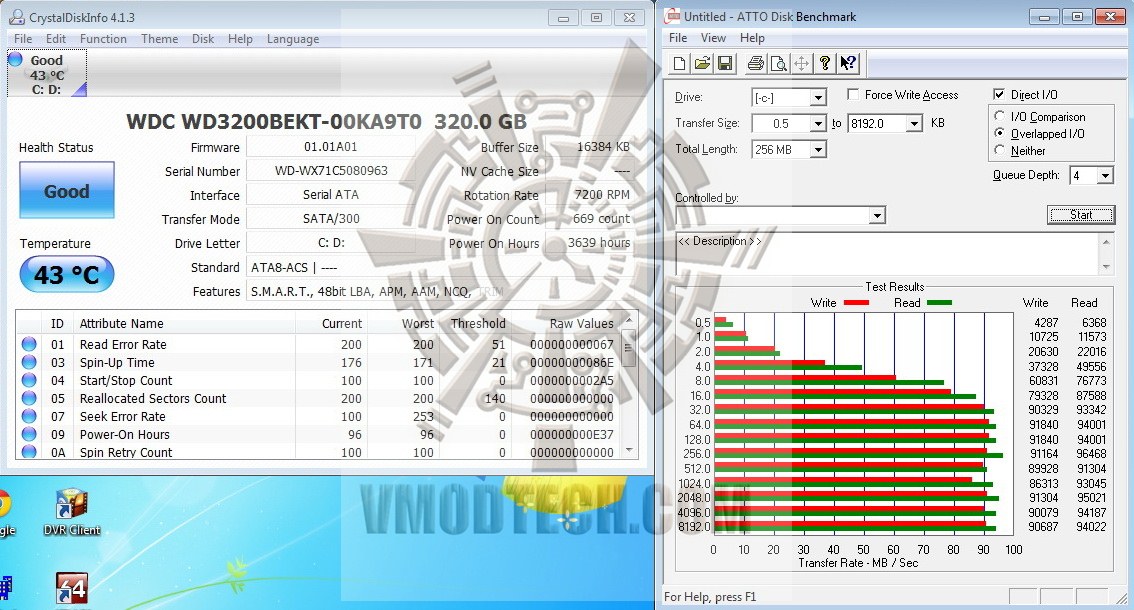Viewport: 1134px width, 610px height.
Task: Open CrystalDiskInfo File menu
Action: point(23,38)
